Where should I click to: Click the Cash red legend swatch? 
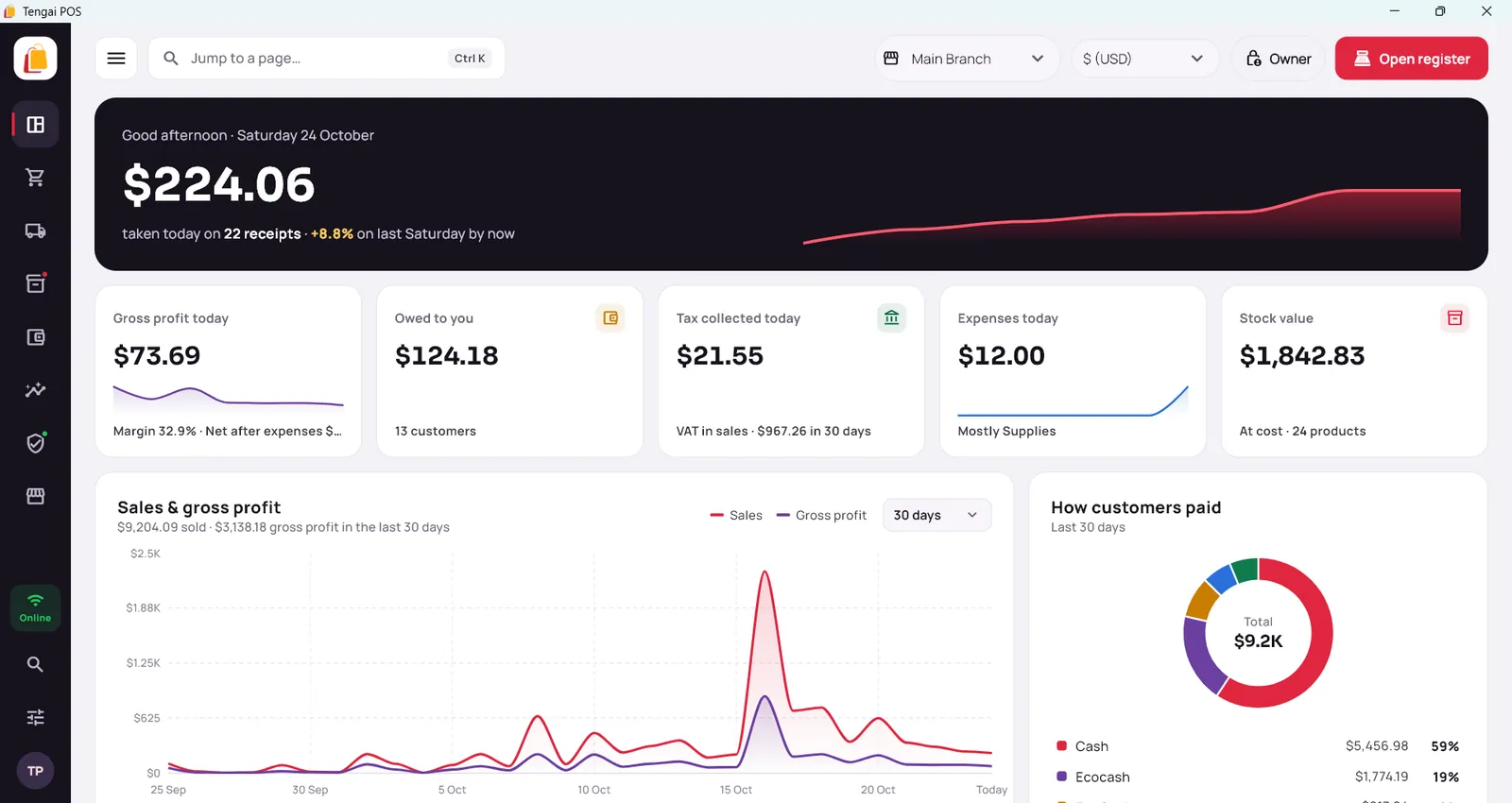pos(1061,746)
